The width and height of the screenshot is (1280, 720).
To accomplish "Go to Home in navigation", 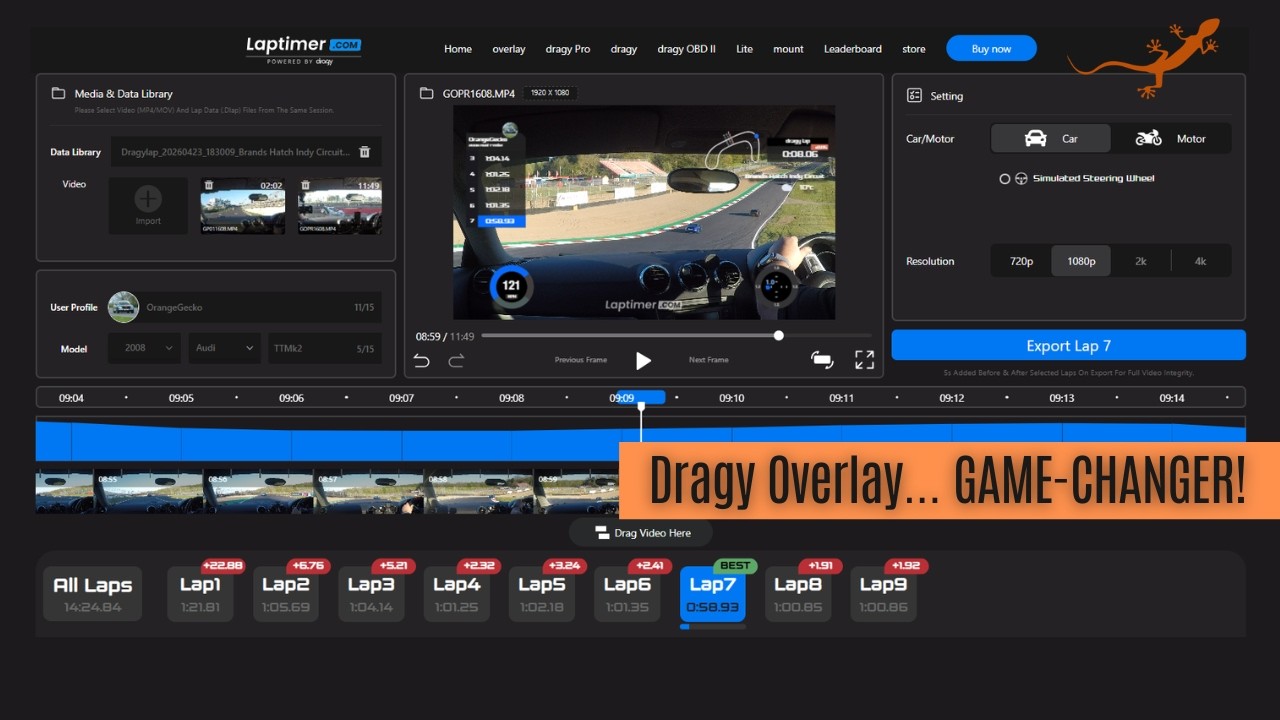I will click(x=458, y=49).
